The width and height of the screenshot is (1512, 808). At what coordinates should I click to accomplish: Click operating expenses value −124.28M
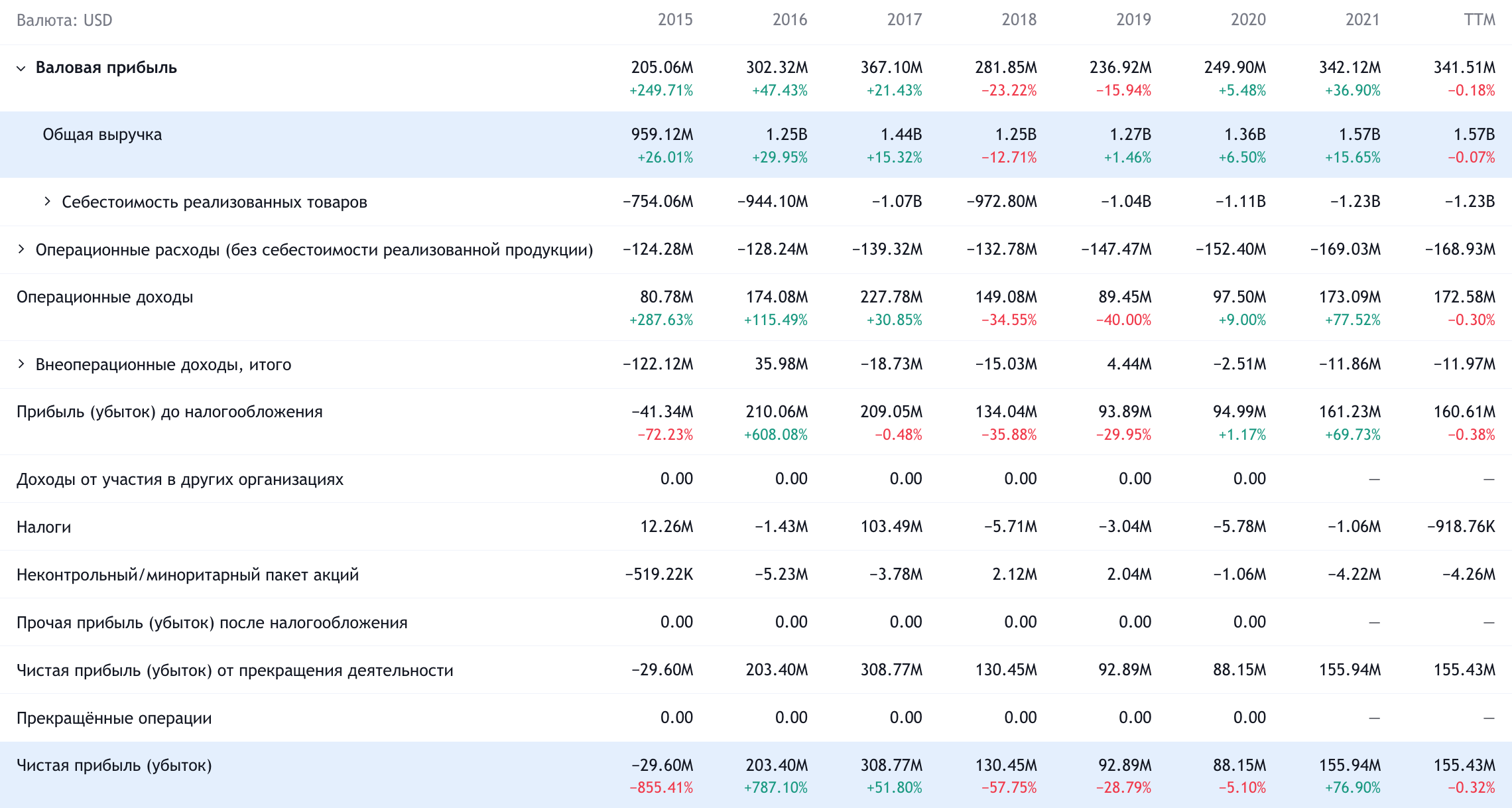click(x=658, y=249)
